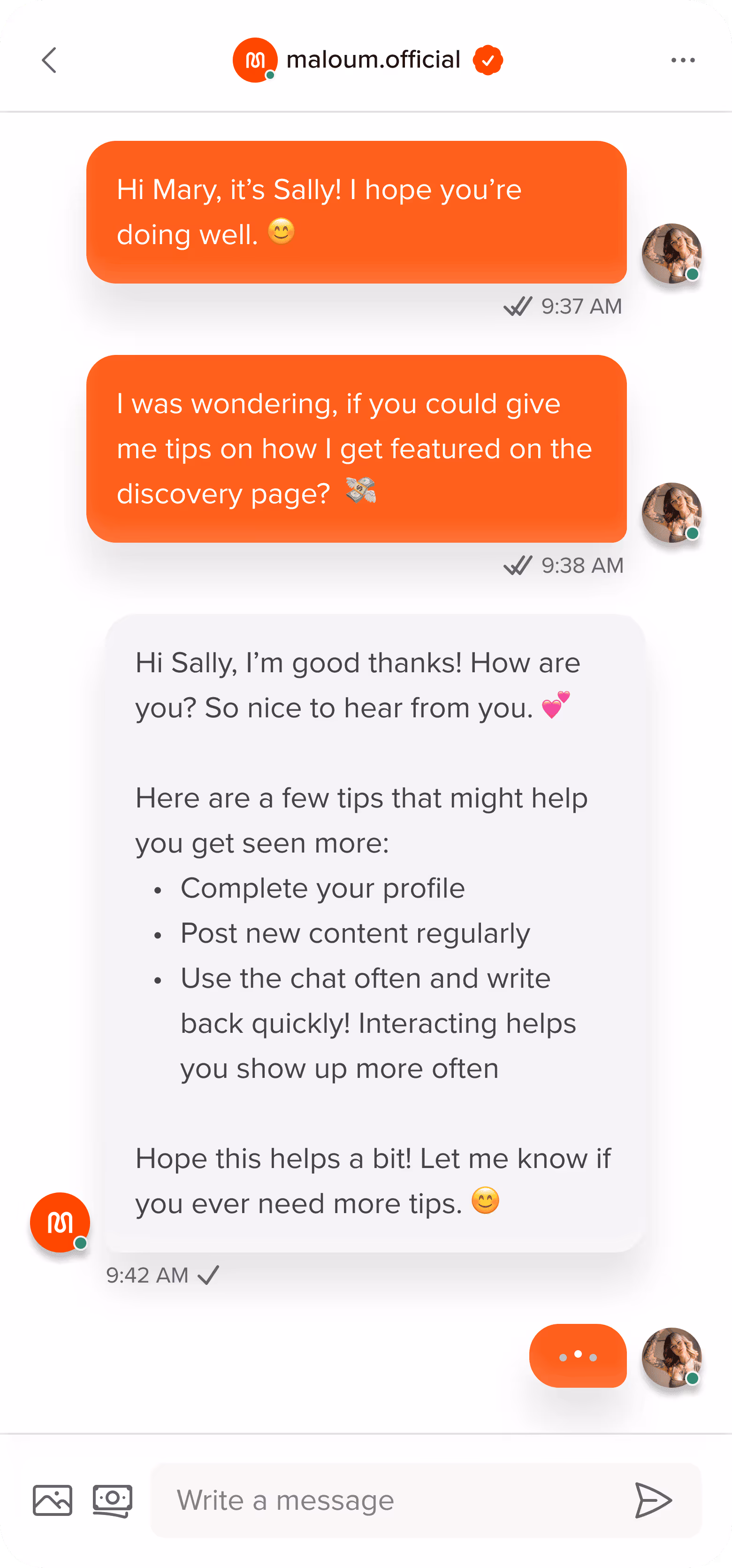Send a tip with the cash icon
732x1568 pixels.
coord(113,1500)
